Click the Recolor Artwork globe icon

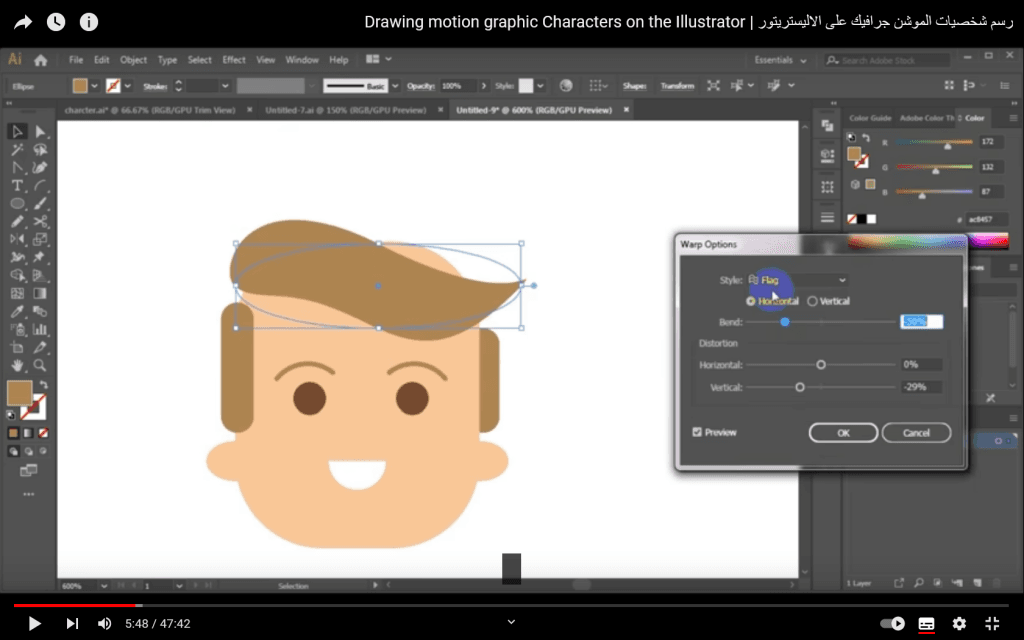coord(566,86)
